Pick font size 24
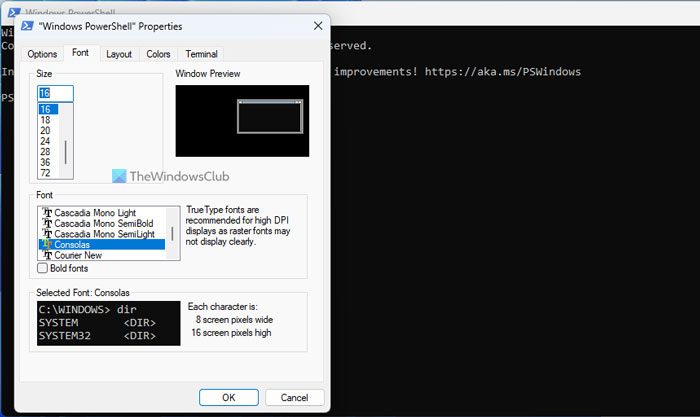700x417 pixels. (x=48, y=141)
